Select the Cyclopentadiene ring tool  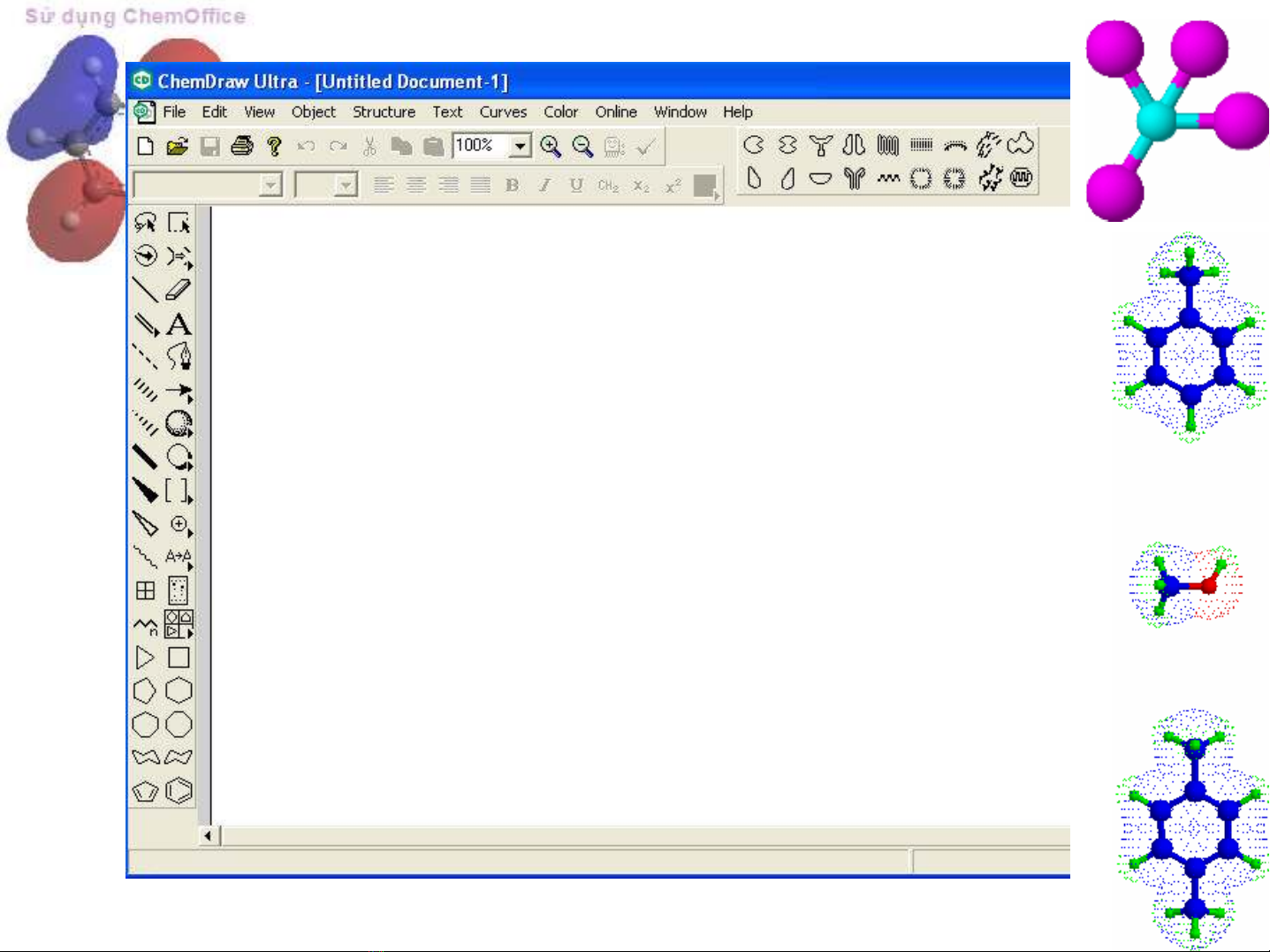click(145, 791)
